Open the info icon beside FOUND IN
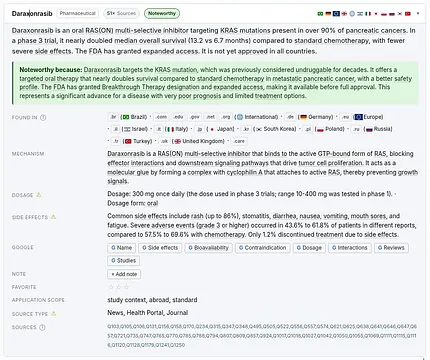 [x=43, y=118]
